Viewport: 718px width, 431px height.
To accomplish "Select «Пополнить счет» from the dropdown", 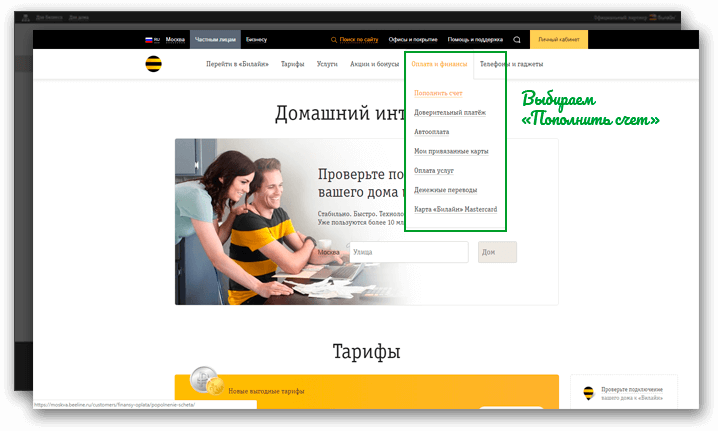I will 437,93.
